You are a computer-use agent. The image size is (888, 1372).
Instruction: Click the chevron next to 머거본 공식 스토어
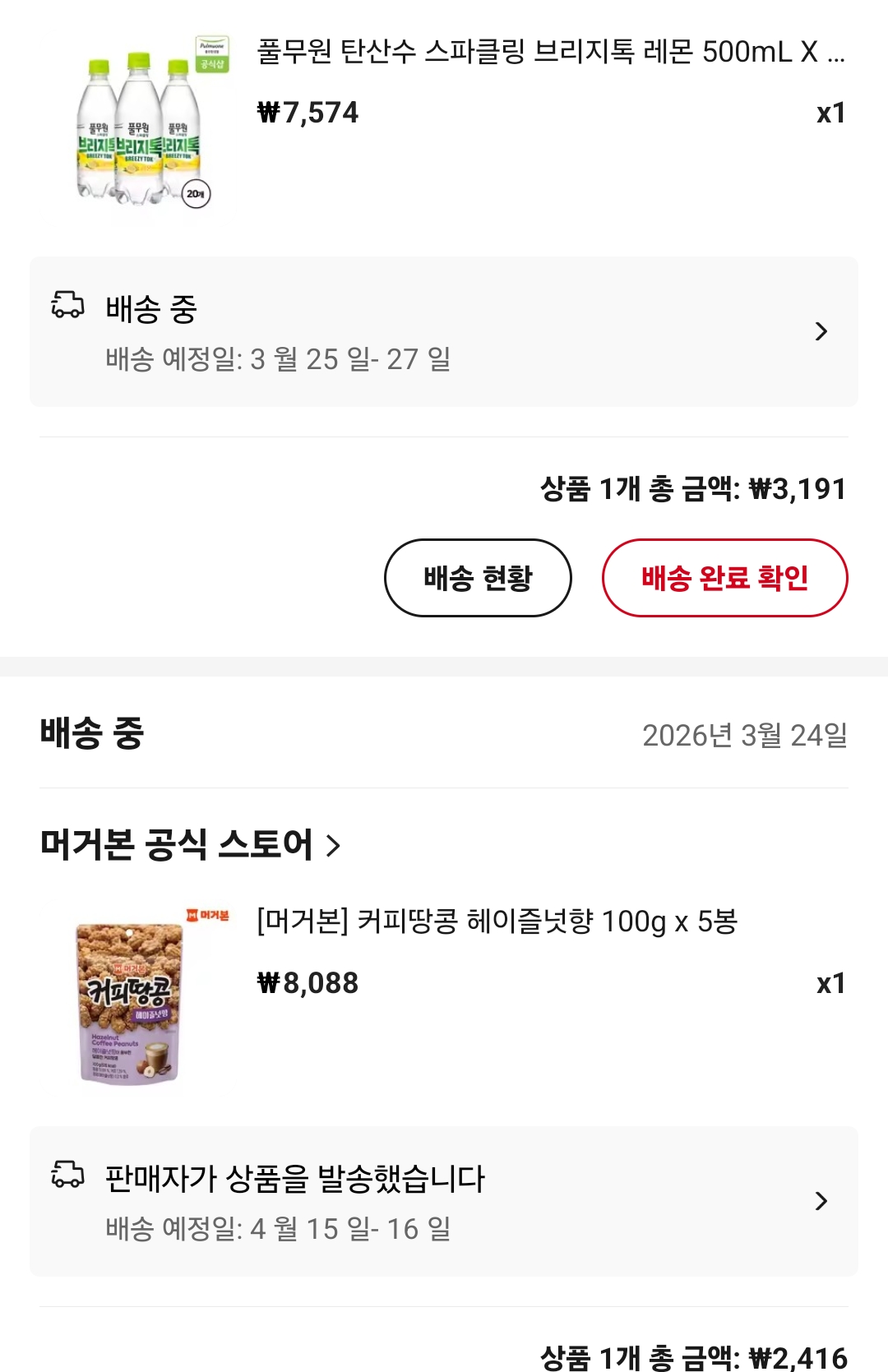point(333,845)
